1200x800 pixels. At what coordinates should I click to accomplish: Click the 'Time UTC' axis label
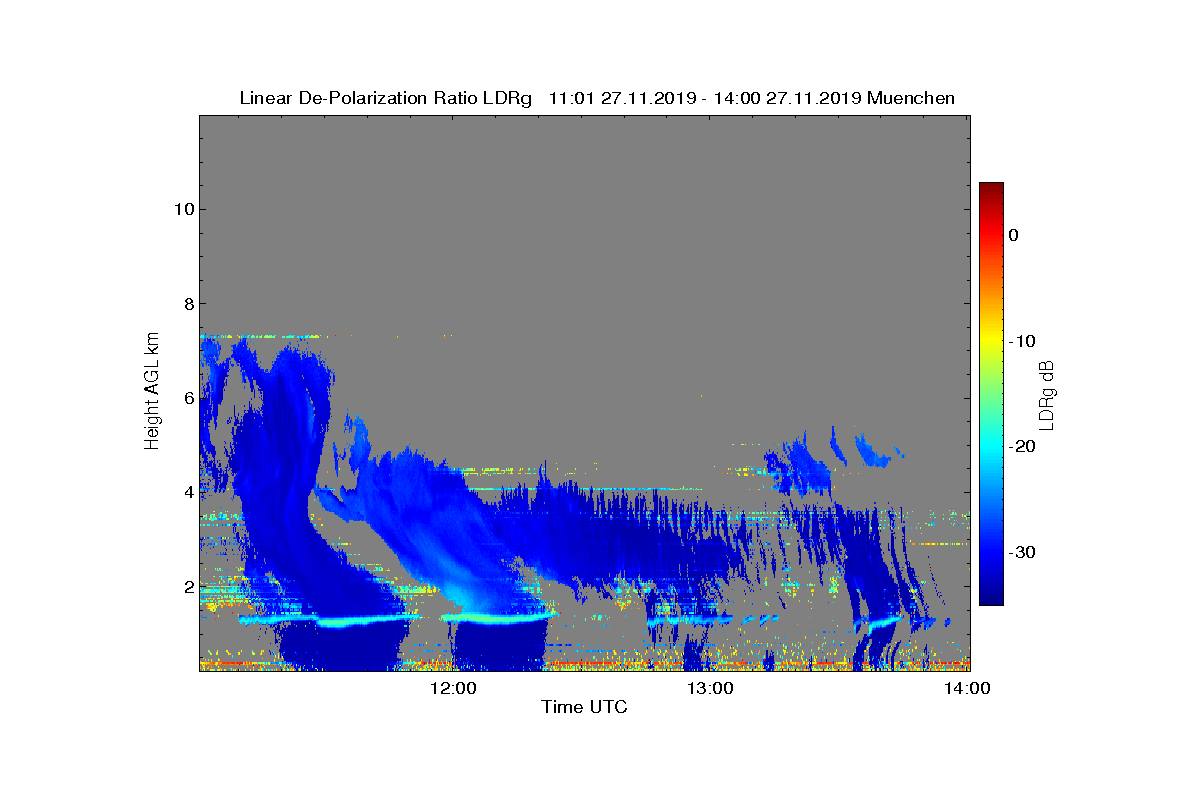pyautogui.click(x=585, y=707)
